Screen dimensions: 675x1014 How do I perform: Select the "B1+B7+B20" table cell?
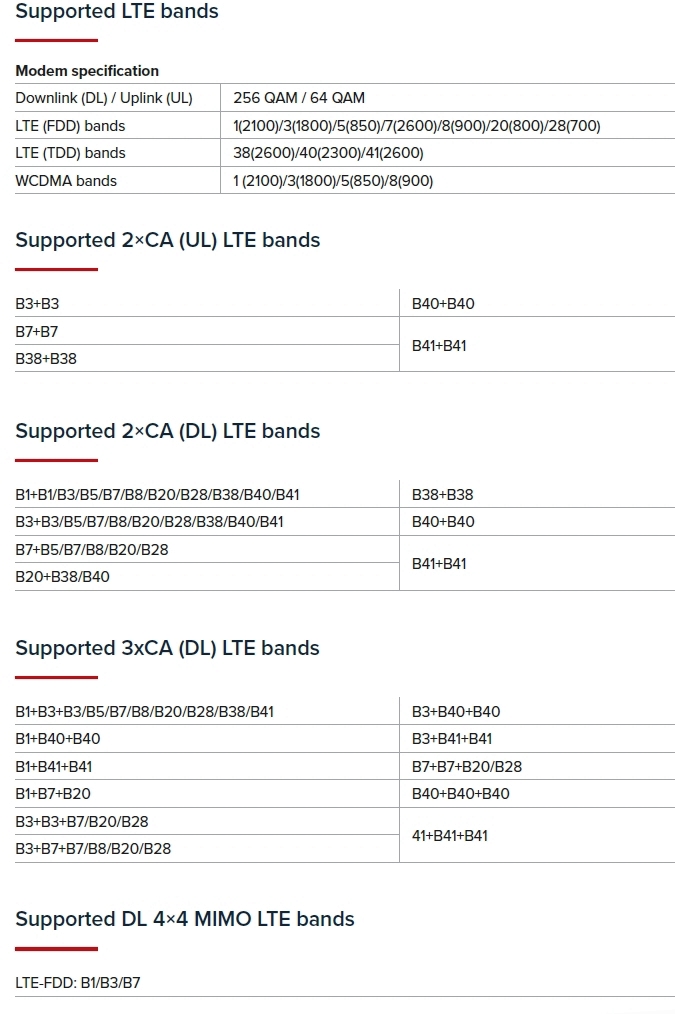coord(53,794)
